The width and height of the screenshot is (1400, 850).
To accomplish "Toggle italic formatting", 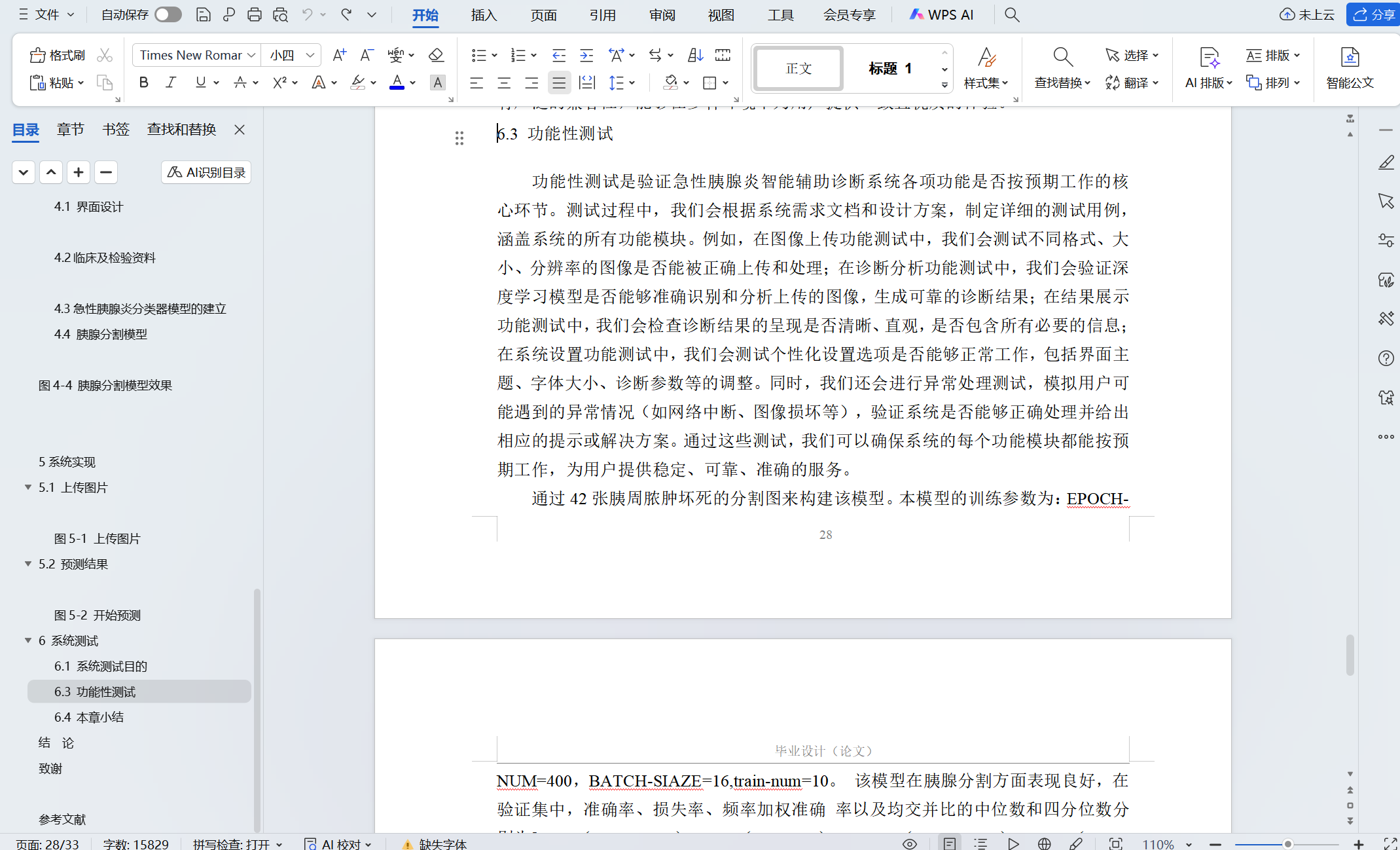I will pyautogui.click(x=171, y=83).
